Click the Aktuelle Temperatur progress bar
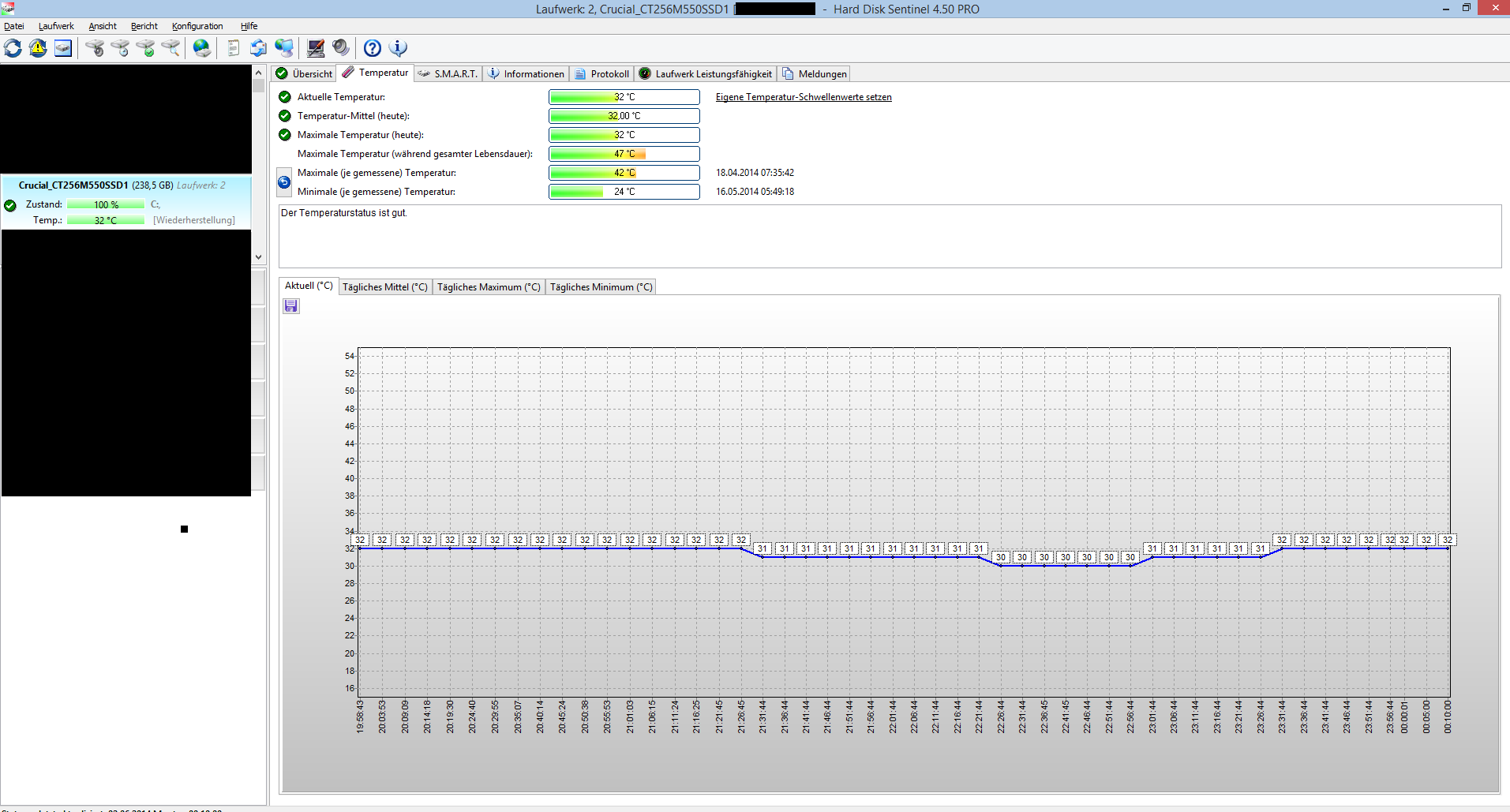 click(624, 97)
